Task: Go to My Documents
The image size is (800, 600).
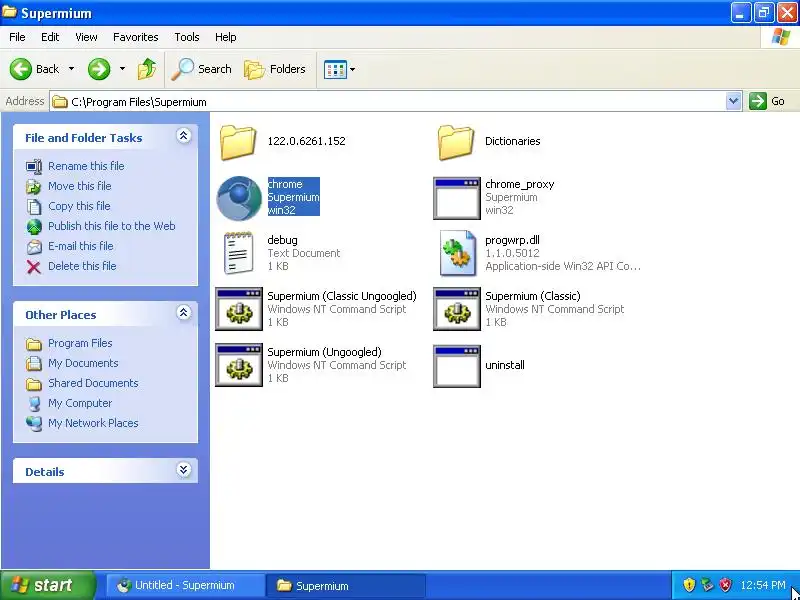Action: (x=83, y=363)
